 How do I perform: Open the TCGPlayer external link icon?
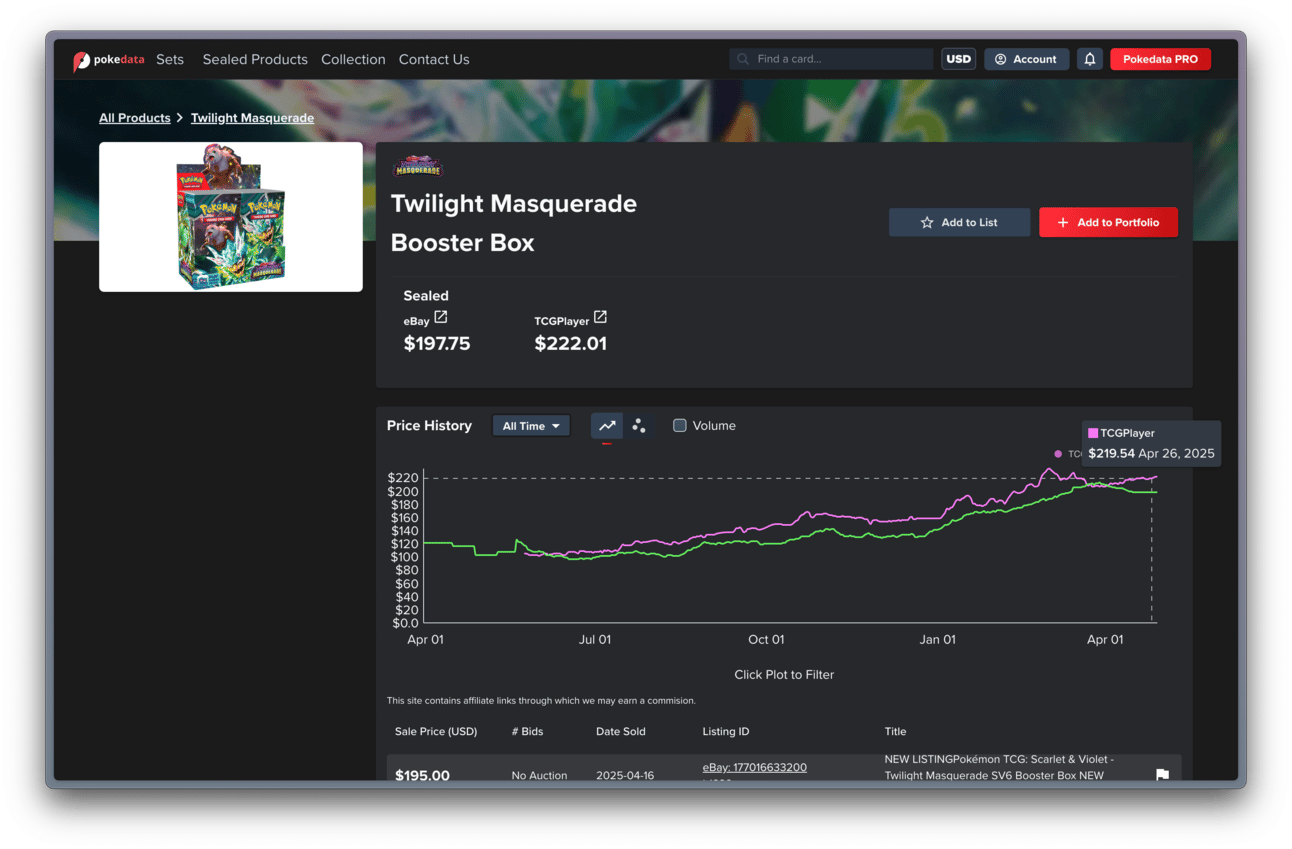(600, 317)
